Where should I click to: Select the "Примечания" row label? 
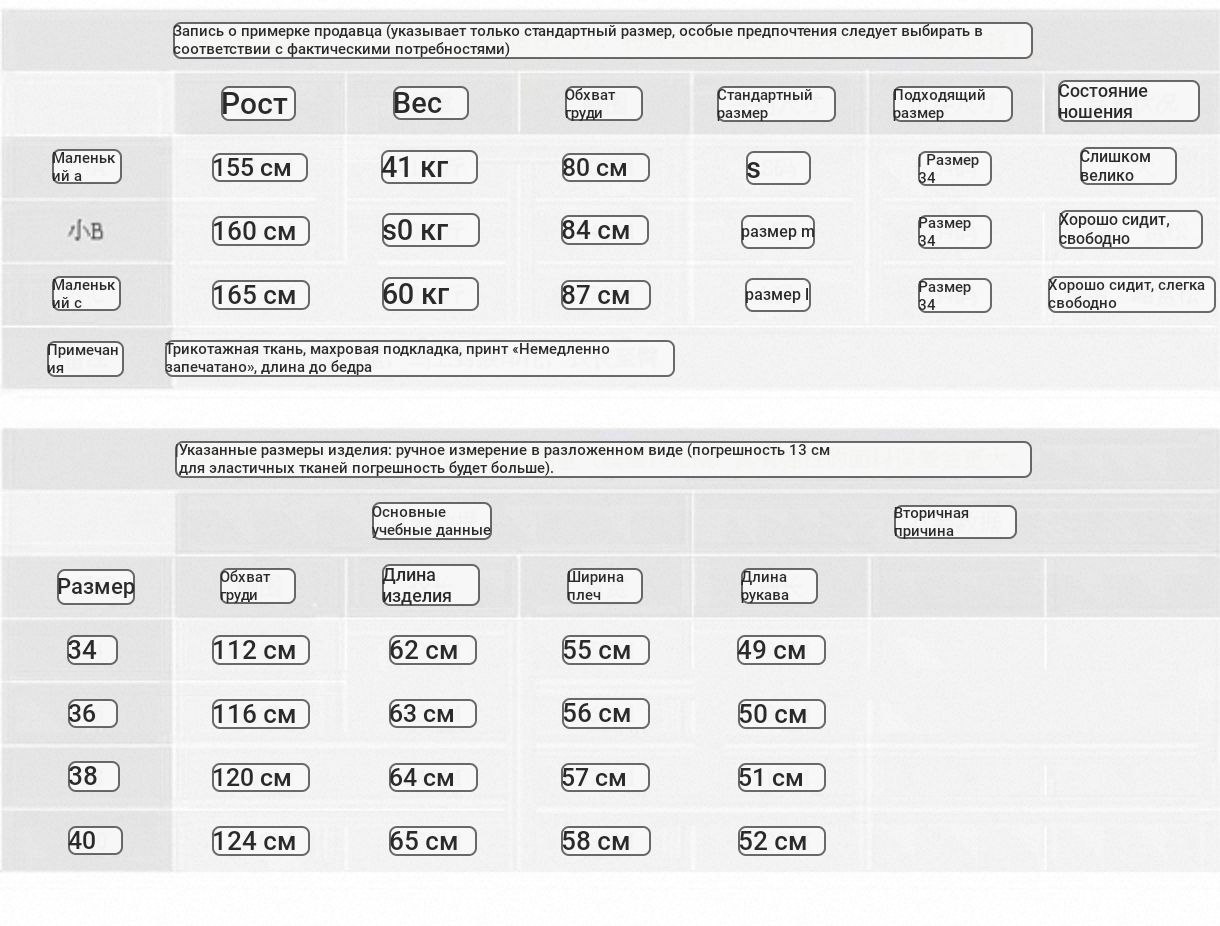[85, 359]
